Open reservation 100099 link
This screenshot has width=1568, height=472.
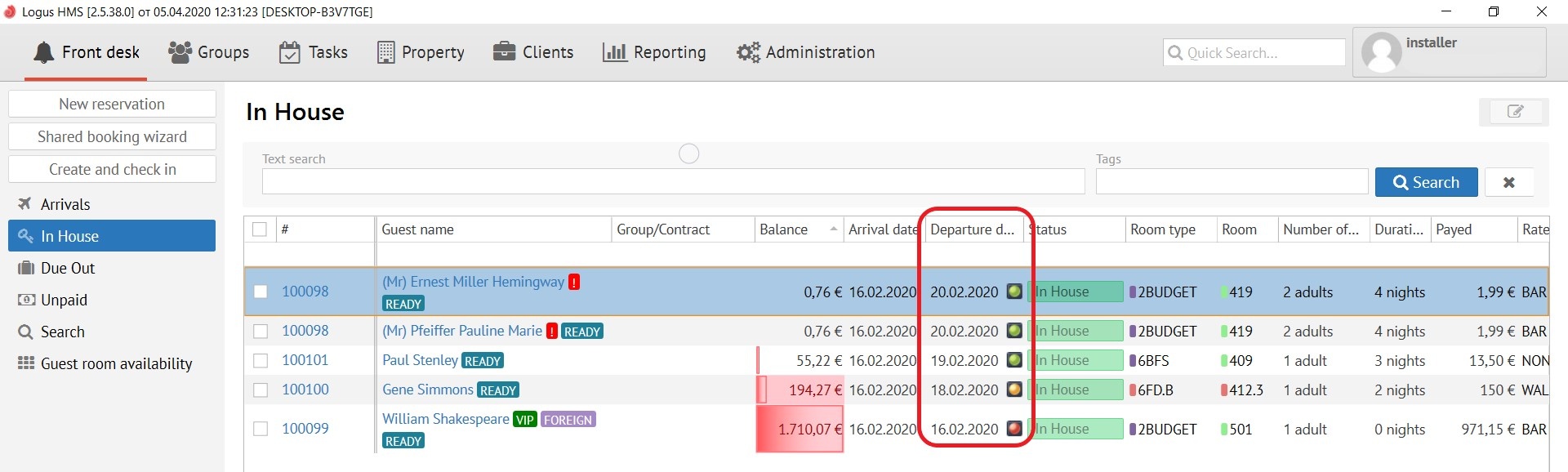pyautogui.click(x=305, y=429)
